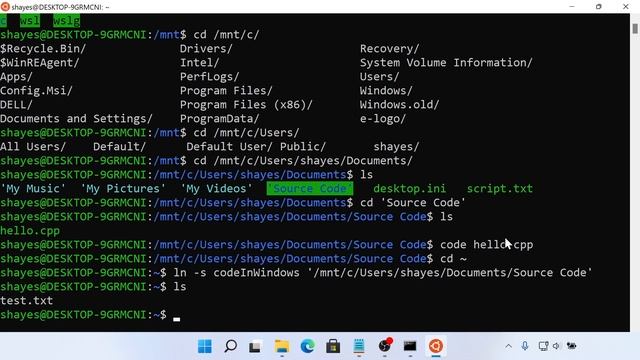Image resolution: width=640 pixels, height=360 pixels.
Task: Click 'e-logo/' completion entry
Action: click(x=382, y=119)
